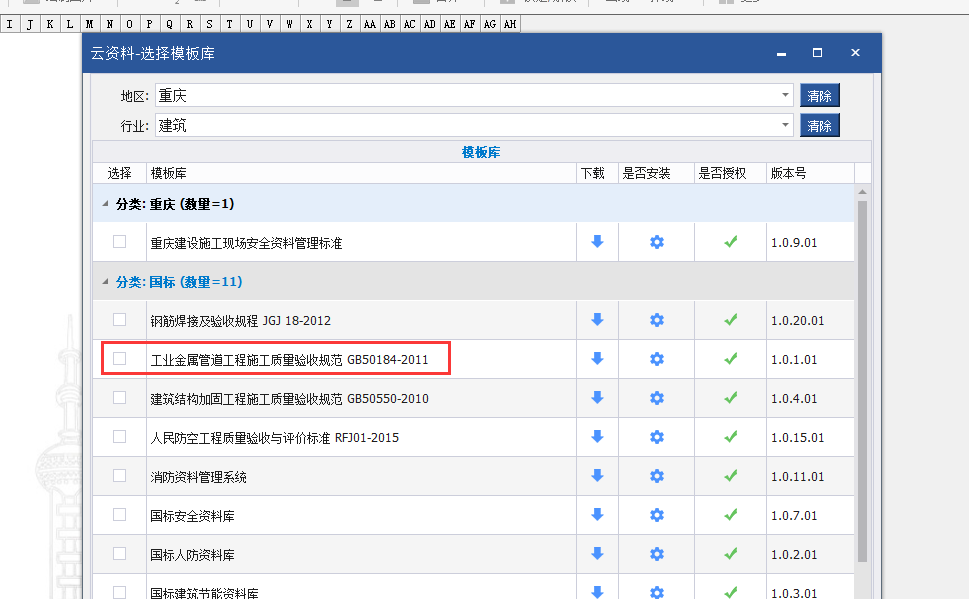Open the 行业 dropdown list
Viewport: 969px width, 599px height.
coord(785,125)
